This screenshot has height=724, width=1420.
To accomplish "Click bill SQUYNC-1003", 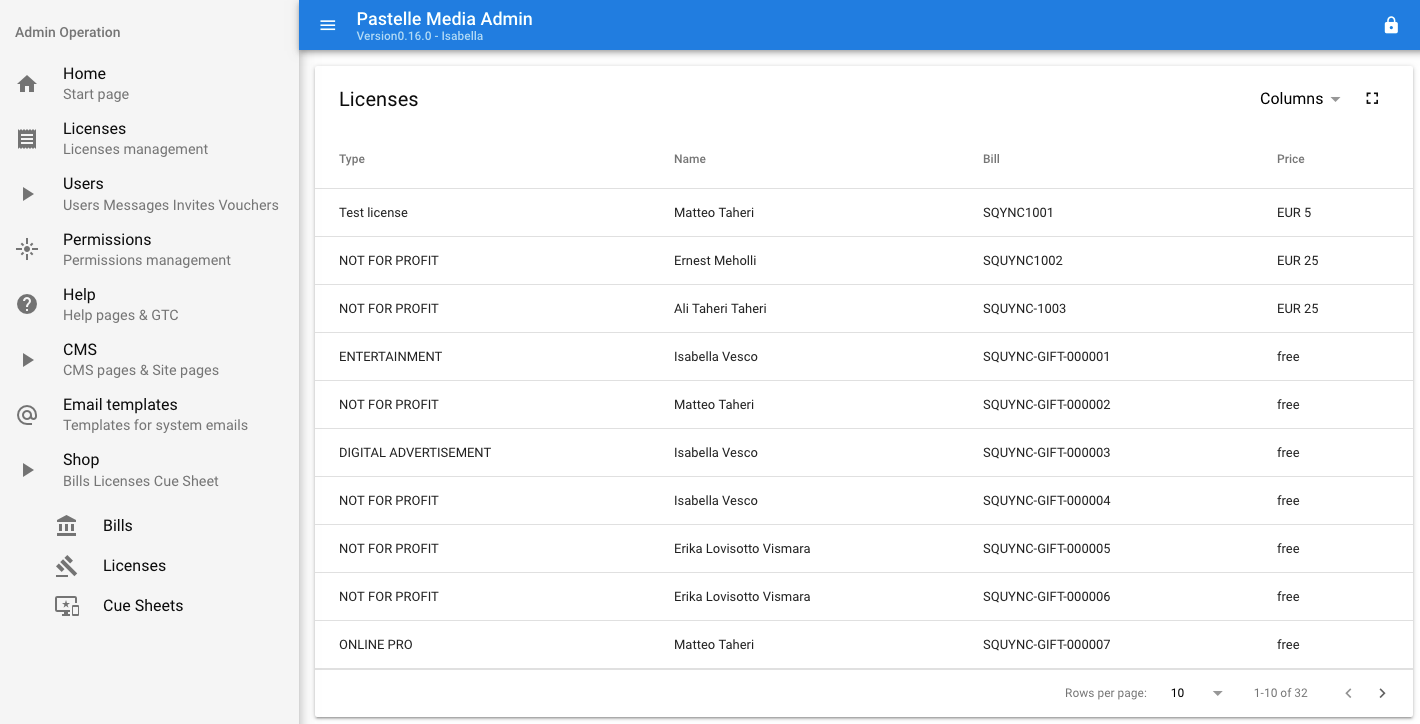I will 1024,309.
